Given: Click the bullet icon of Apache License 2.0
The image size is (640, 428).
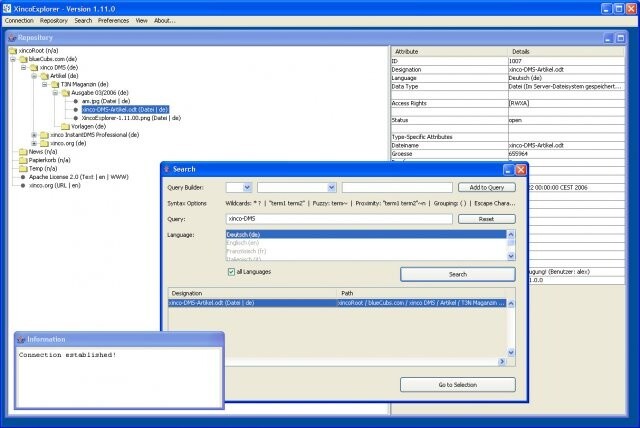Looking at the screenshot, I should [23, 177].
